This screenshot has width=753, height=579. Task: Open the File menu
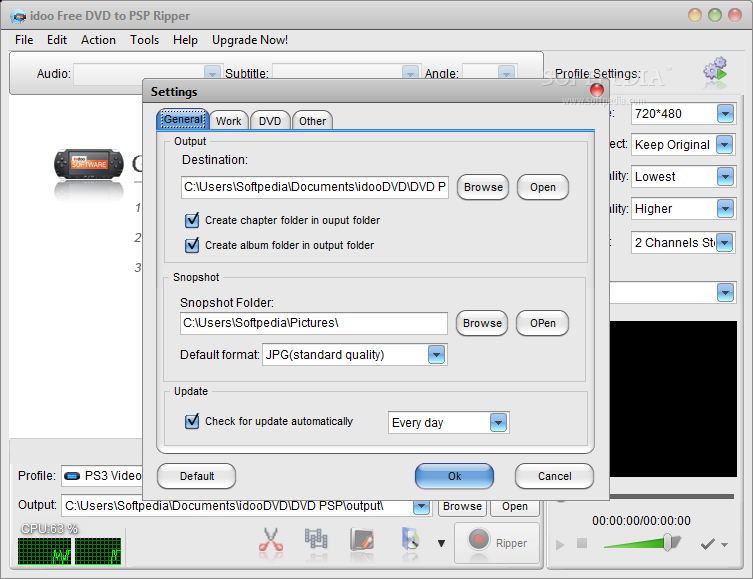point(24,40)
